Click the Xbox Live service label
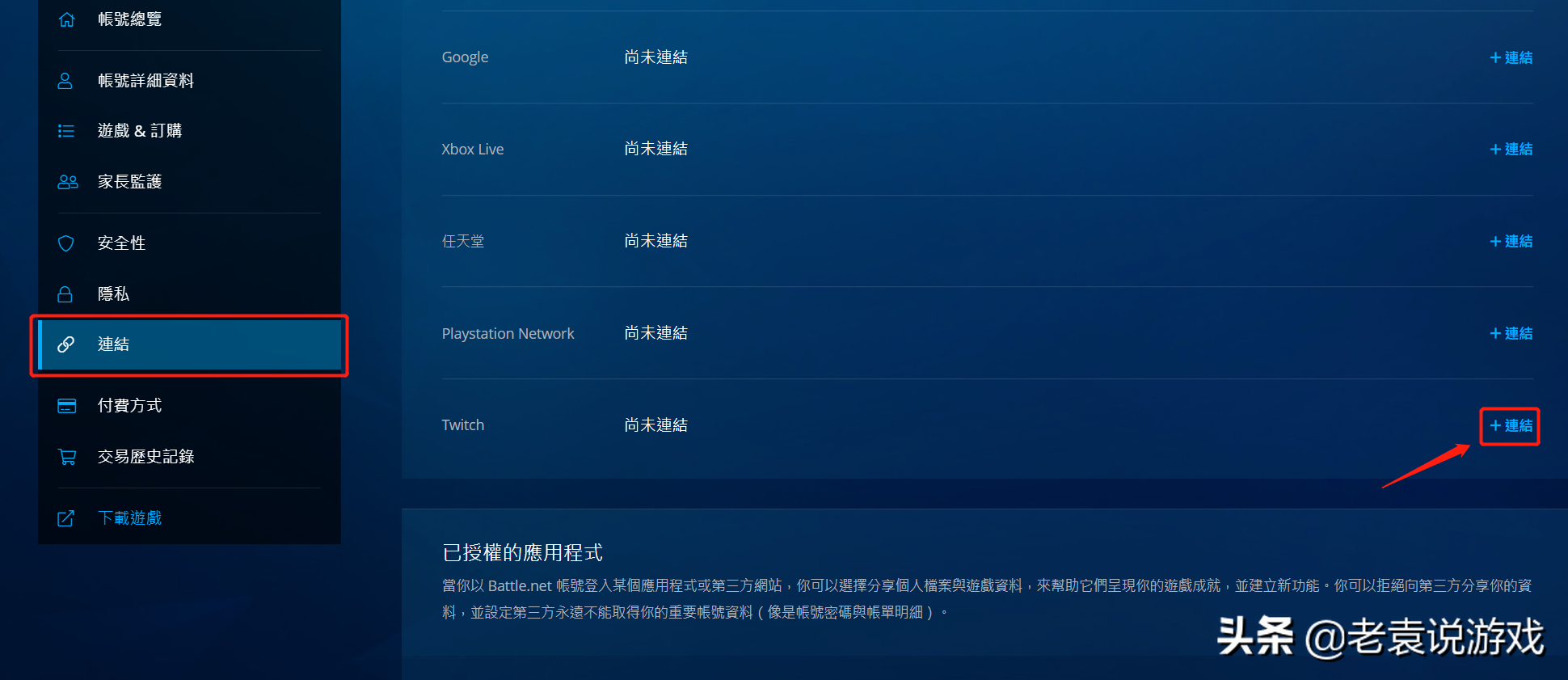This screenshot has width=1568, height=680. pos(473,150)
